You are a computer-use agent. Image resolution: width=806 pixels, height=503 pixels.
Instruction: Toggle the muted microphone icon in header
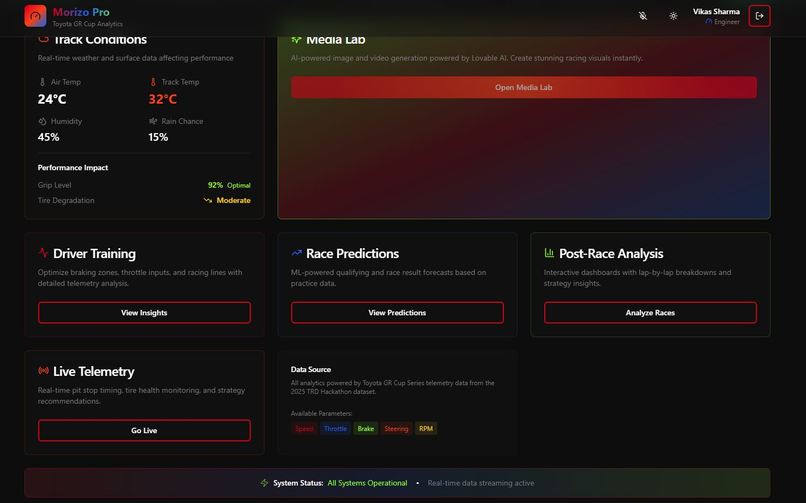[643, 16]
